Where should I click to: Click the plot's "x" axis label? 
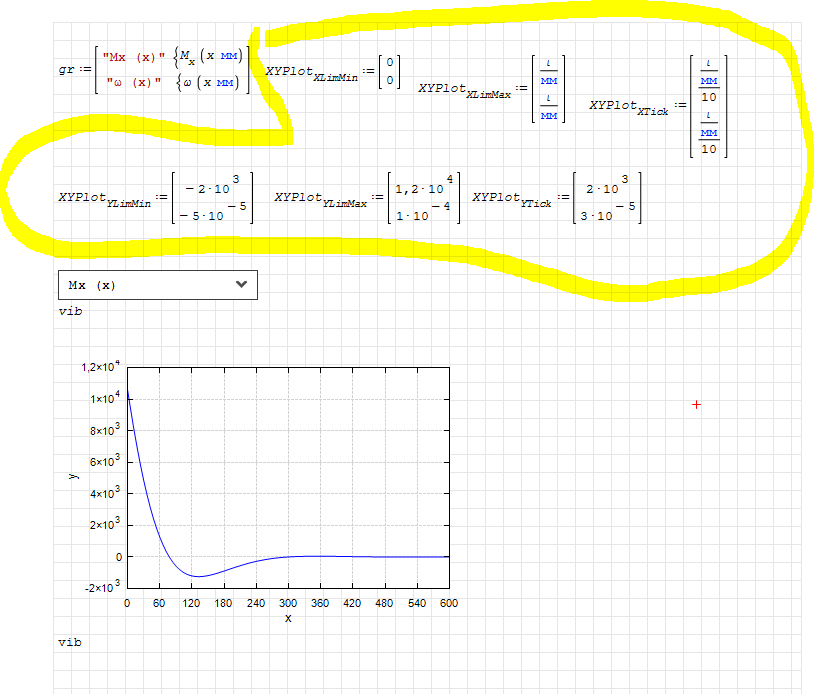coord(288,619)
